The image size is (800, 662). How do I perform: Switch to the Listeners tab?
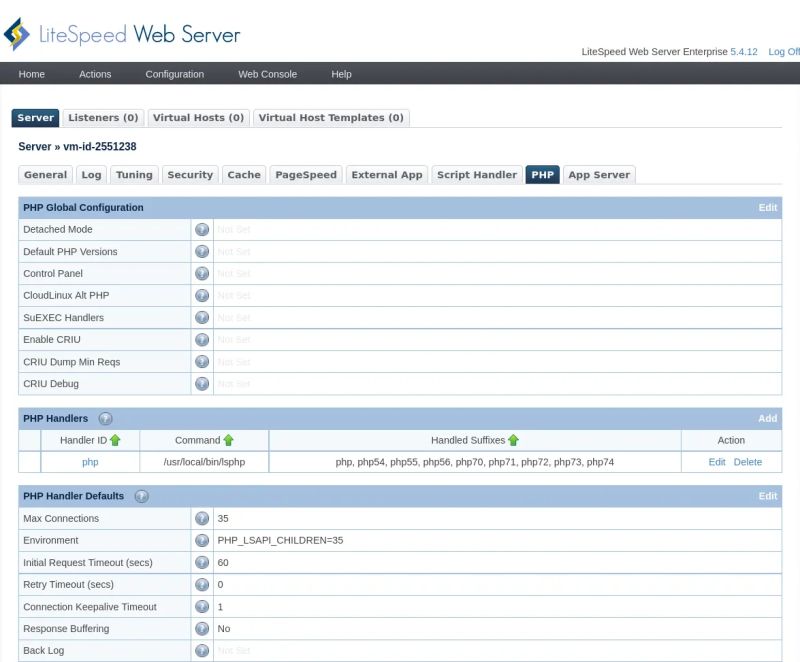[x=102, y=117]
